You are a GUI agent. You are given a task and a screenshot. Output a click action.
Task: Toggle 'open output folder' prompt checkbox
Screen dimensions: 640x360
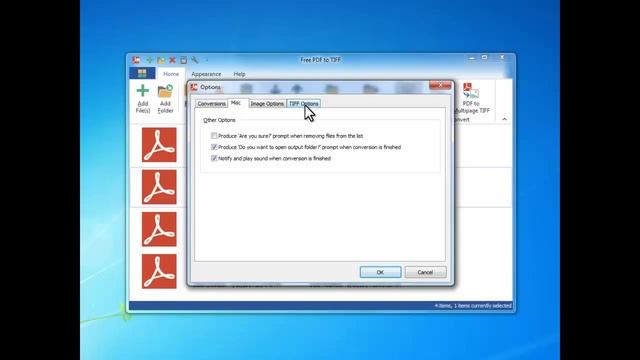click(214, 147)
